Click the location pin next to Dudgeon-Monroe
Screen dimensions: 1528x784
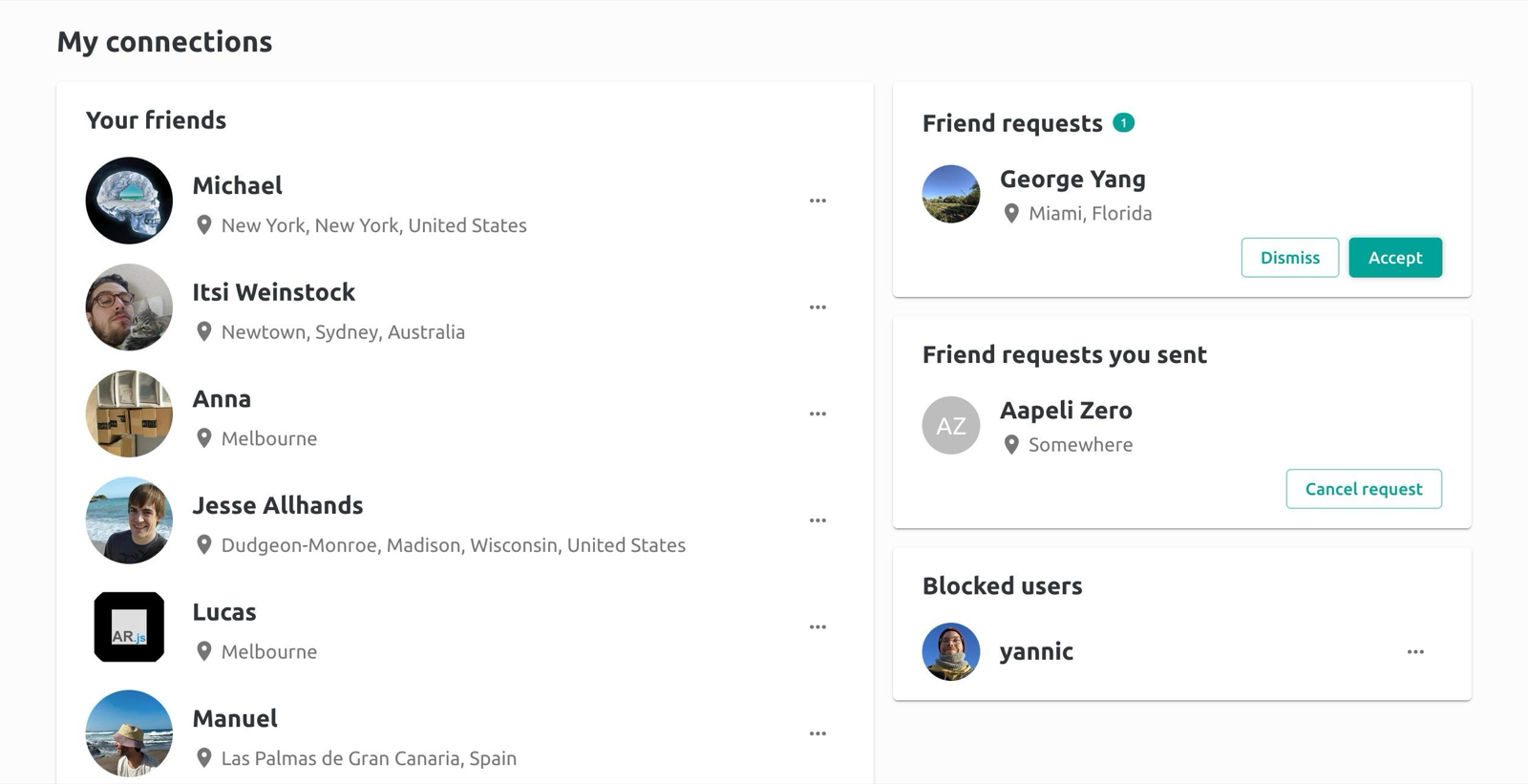(x=203, y=544)
